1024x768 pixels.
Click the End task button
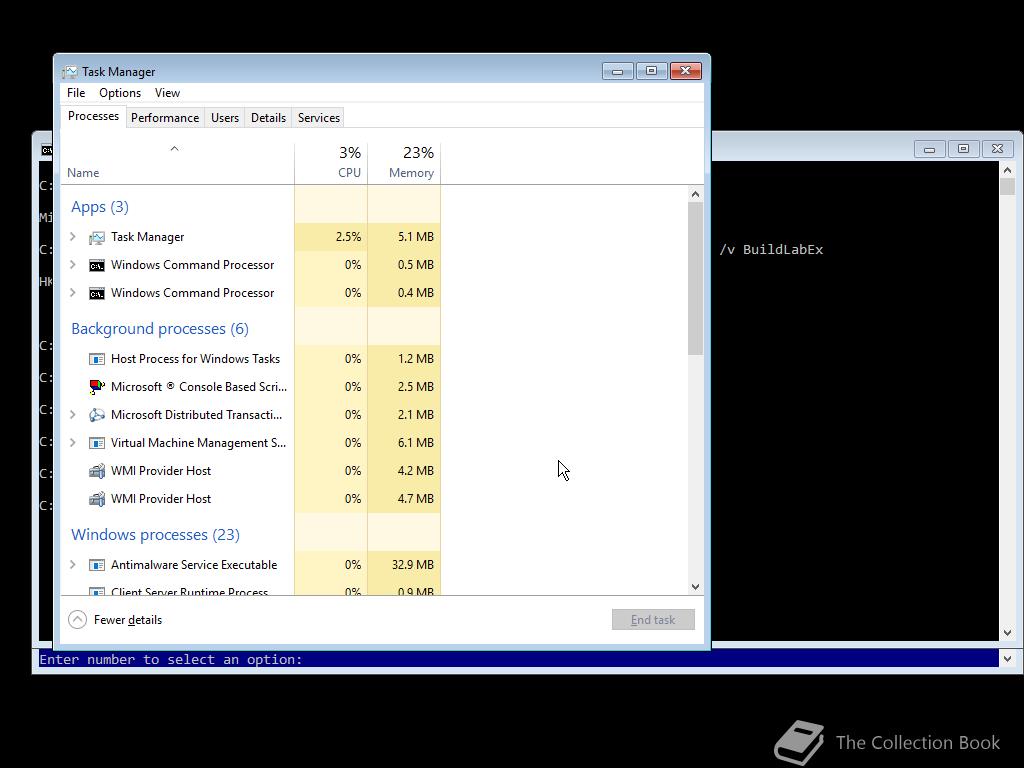653,620
